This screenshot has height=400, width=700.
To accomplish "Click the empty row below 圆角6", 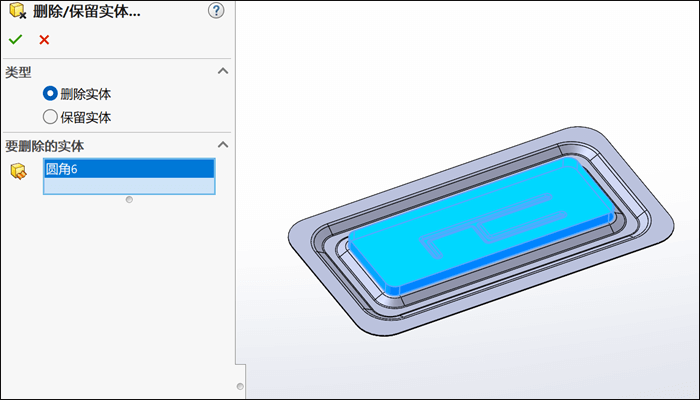I will tap(129, 186).
